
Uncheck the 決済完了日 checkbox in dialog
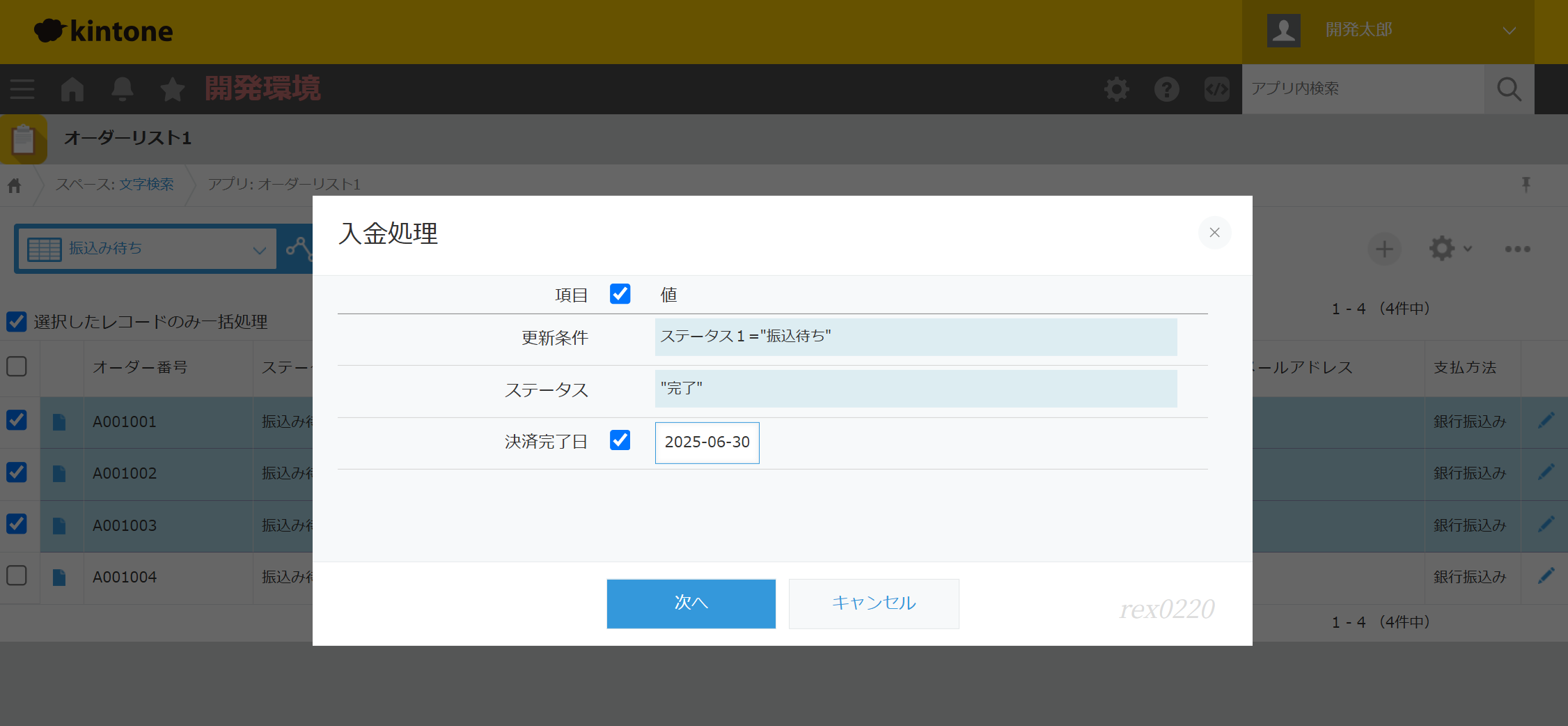620,440
